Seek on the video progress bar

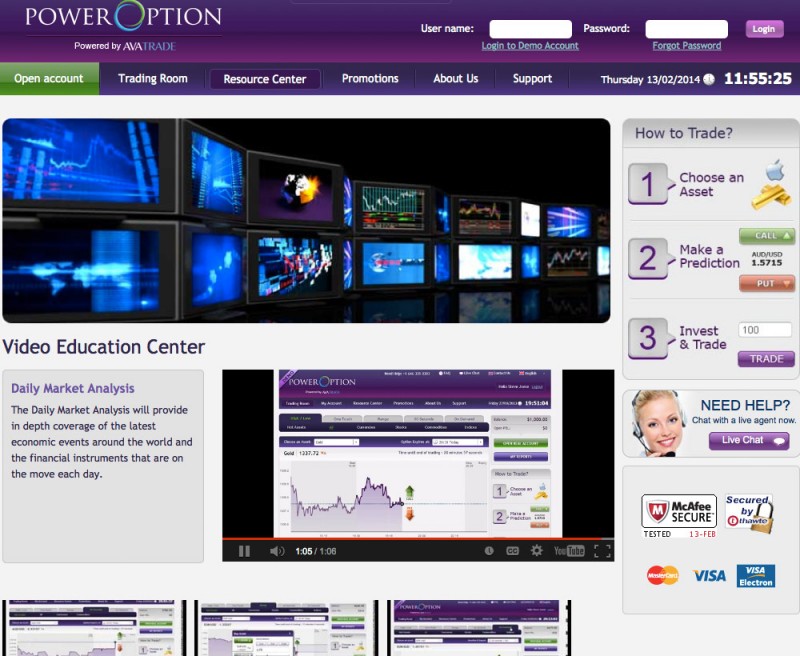click(x=418, y=538)
